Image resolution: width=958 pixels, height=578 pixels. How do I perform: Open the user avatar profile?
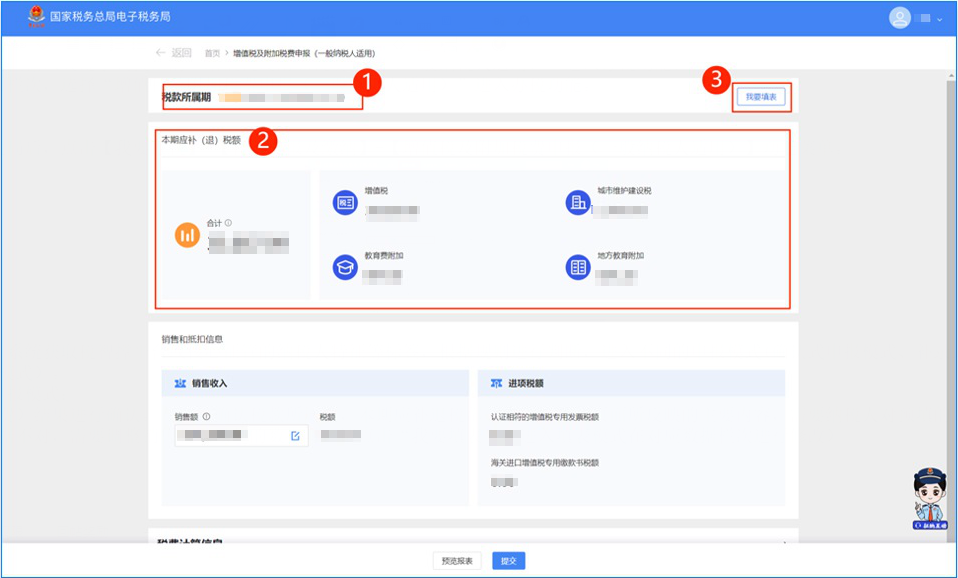point(900,18)
